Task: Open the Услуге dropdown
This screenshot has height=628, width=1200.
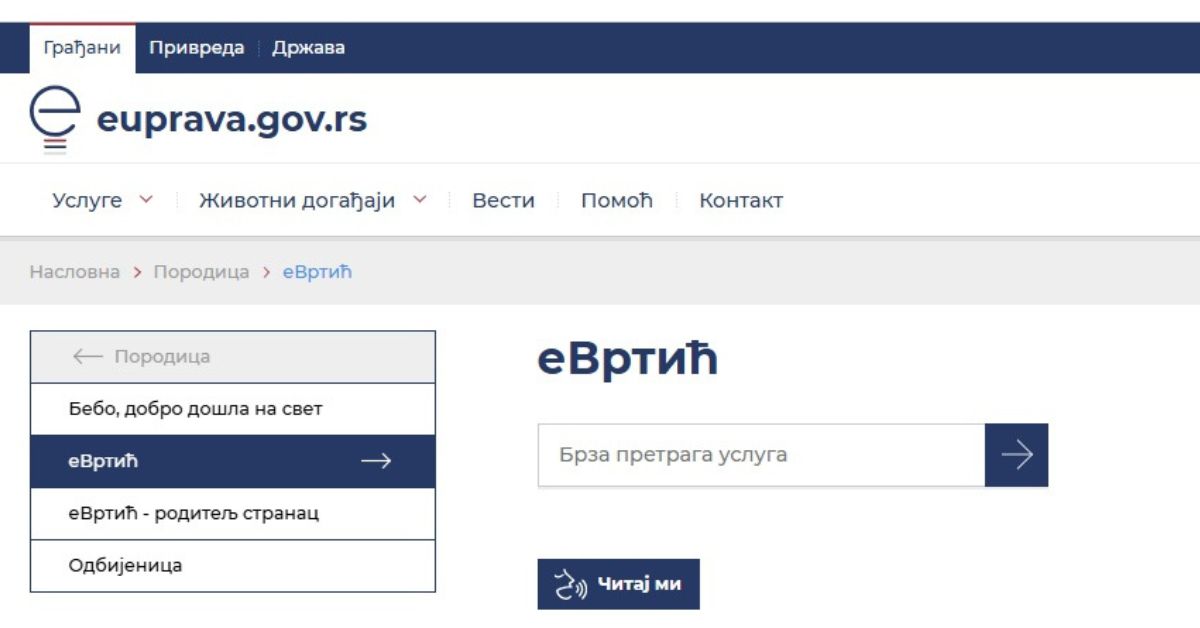Action: (89, 200)
